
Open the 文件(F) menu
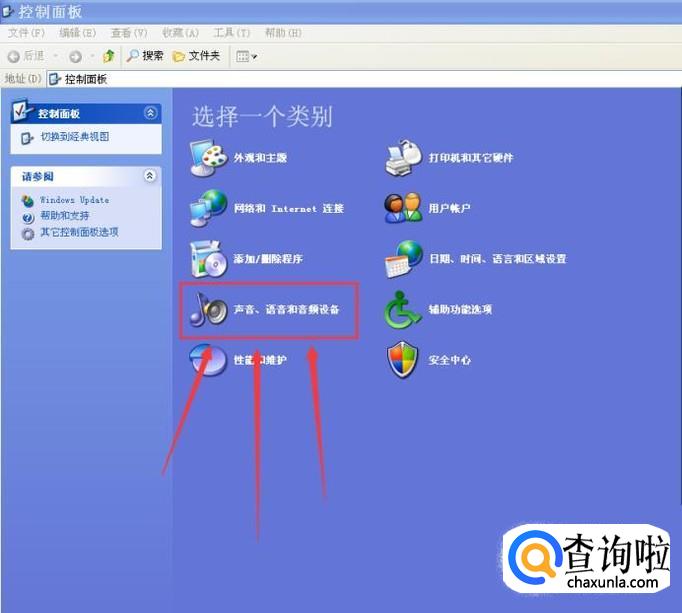tap(26, 33)
